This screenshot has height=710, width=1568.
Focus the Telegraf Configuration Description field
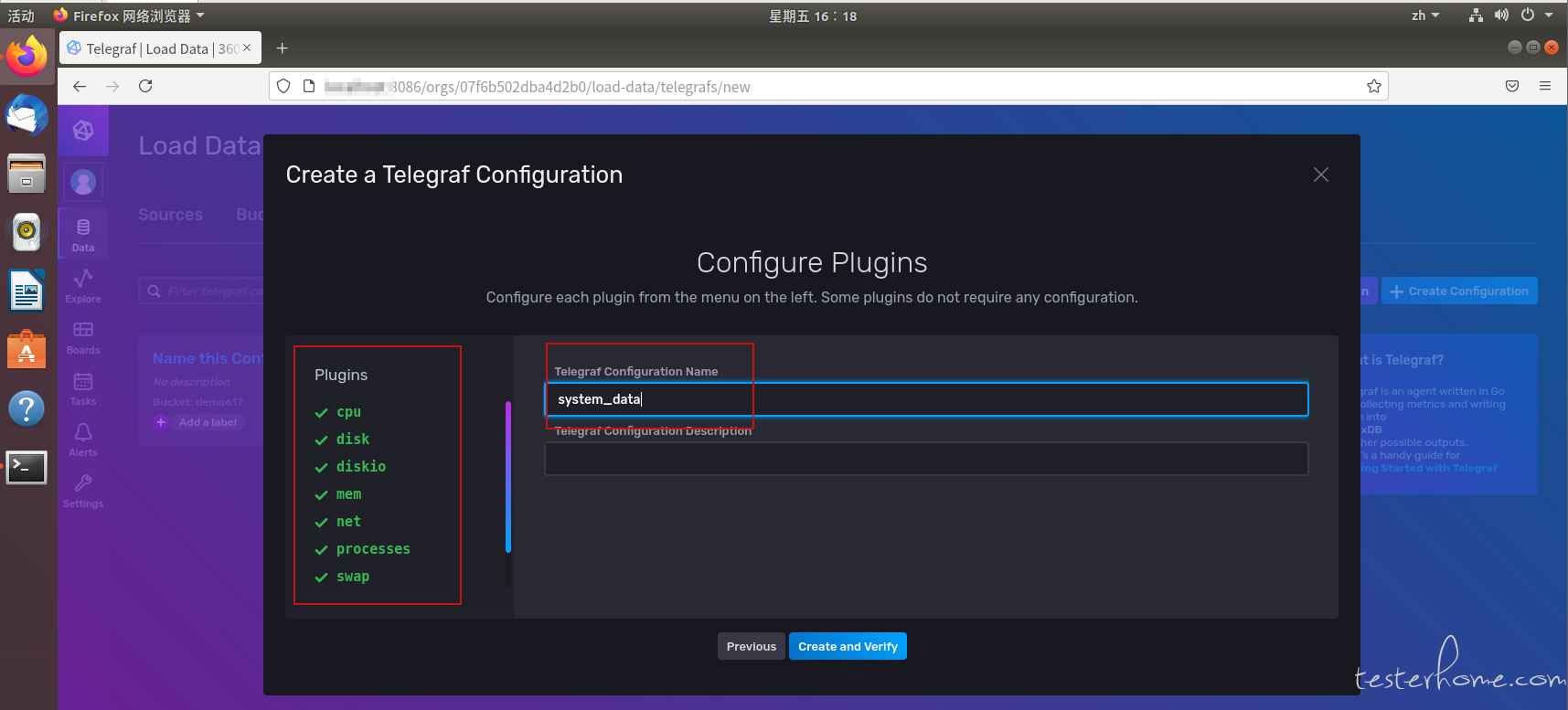pos(926,459)
